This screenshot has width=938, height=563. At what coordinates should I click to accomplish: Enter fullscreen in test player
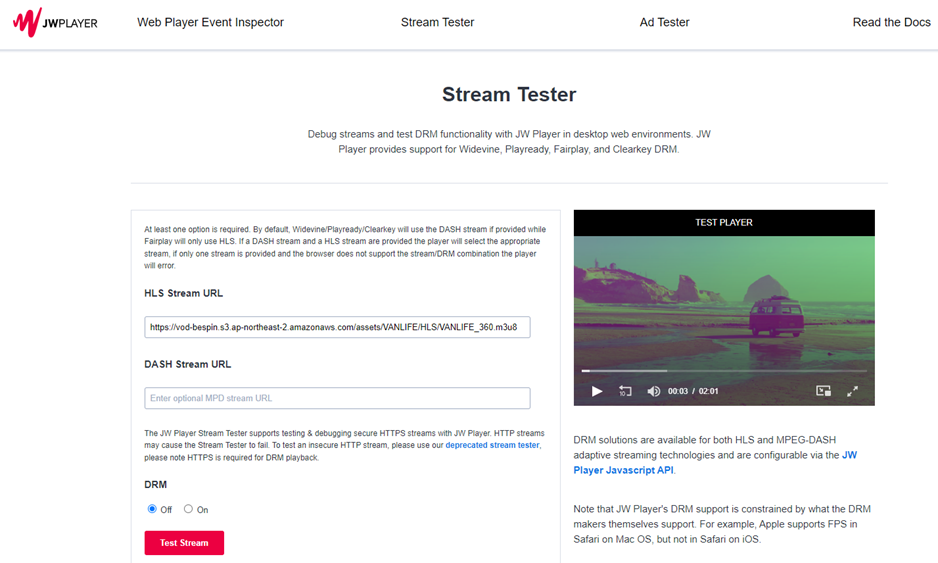852,391
